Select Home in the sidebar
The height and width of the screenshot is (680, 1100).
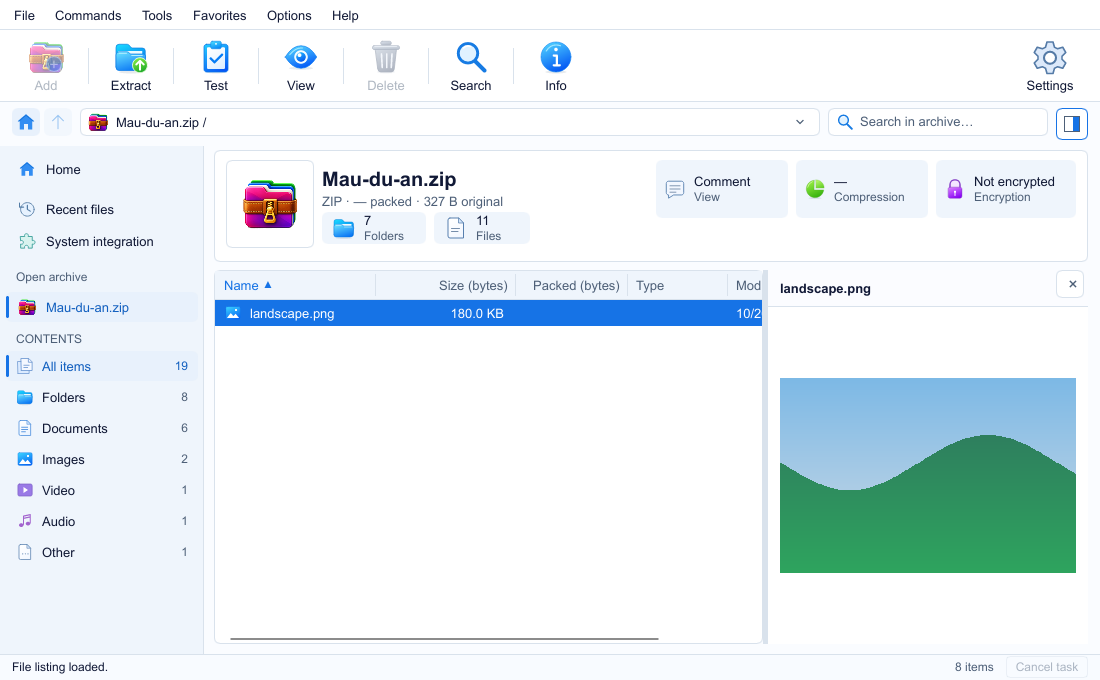coord(102,170)
